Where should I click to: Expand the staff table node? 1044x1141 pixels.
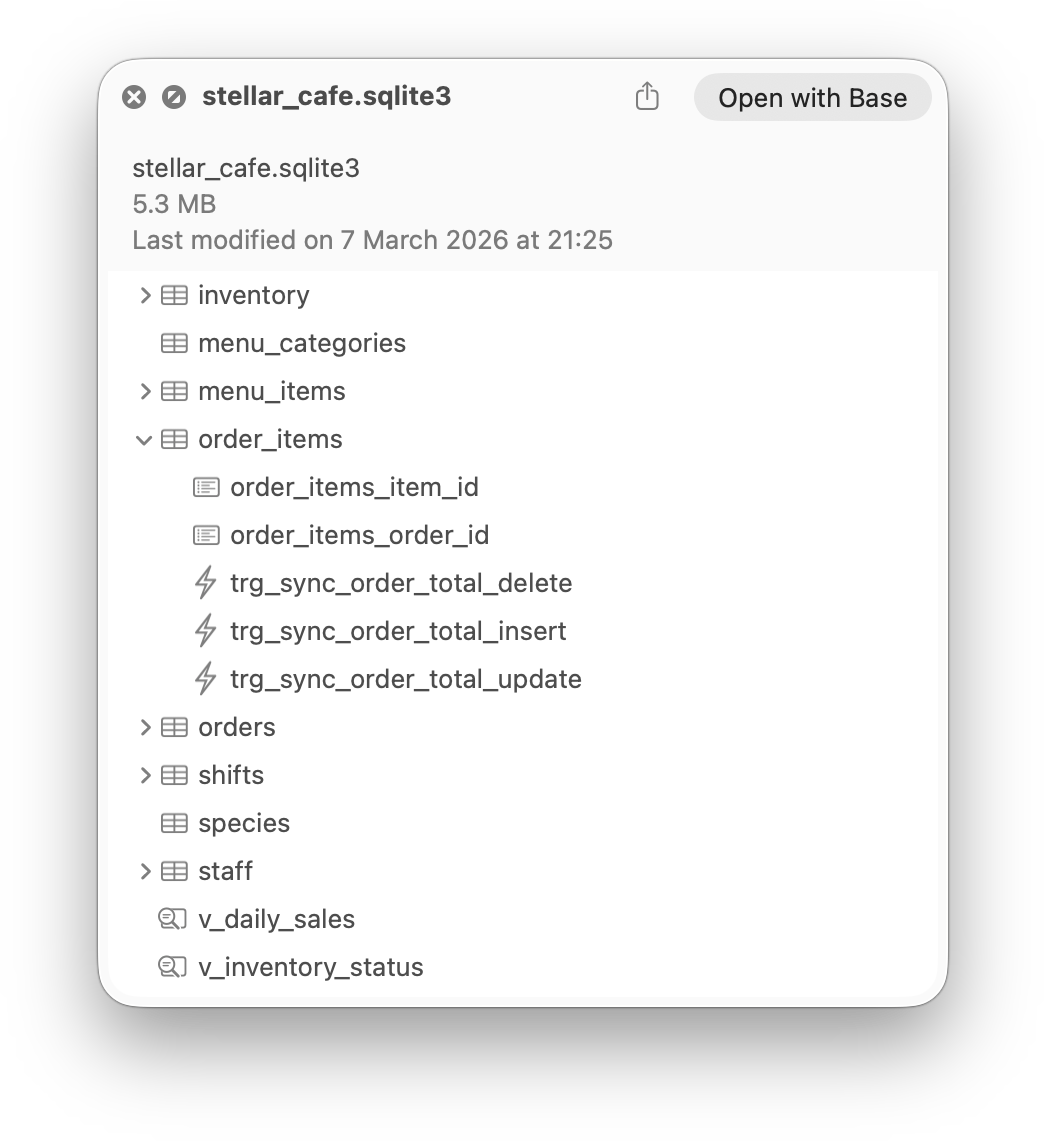coord(144,871)
